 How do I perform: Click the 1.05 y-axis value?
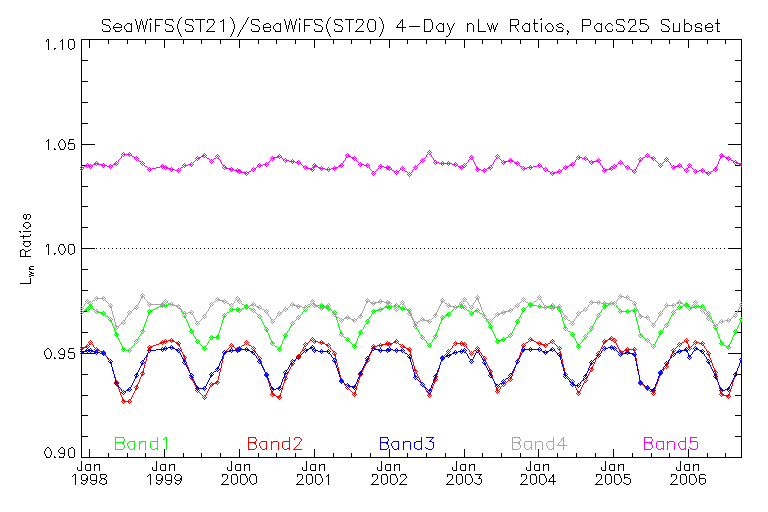(x=60, y=145)
